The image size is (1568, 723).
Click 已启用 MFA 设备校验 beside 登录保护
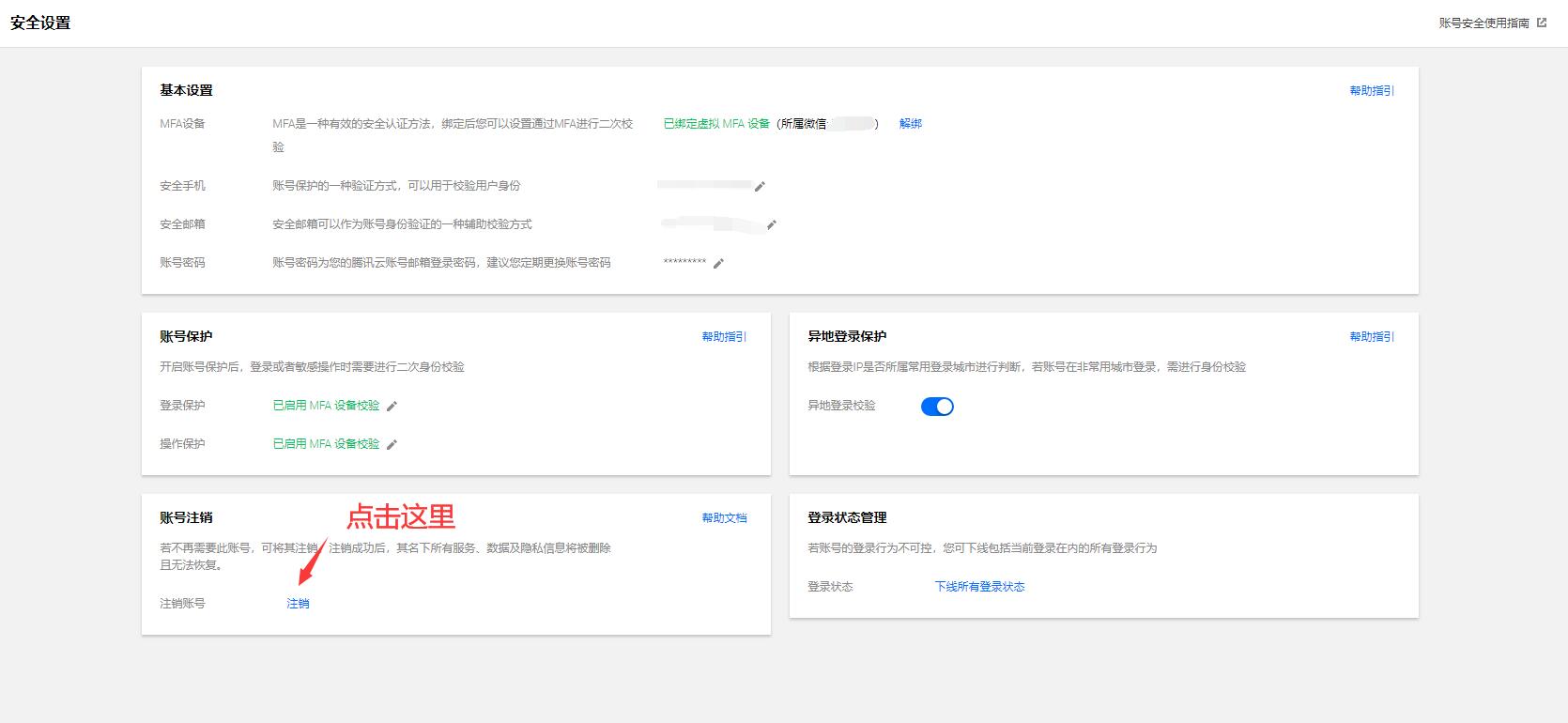pyautogui.click(x=326, y=405)
